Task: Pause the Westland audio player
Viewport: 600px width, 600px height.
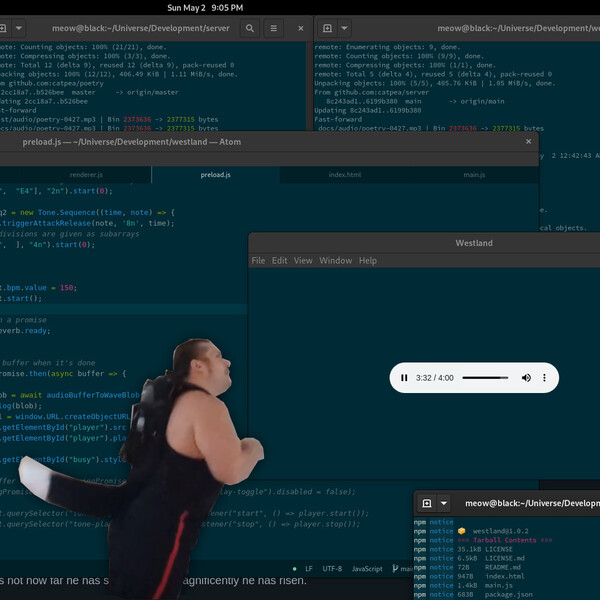Action: tap(404, 378)
